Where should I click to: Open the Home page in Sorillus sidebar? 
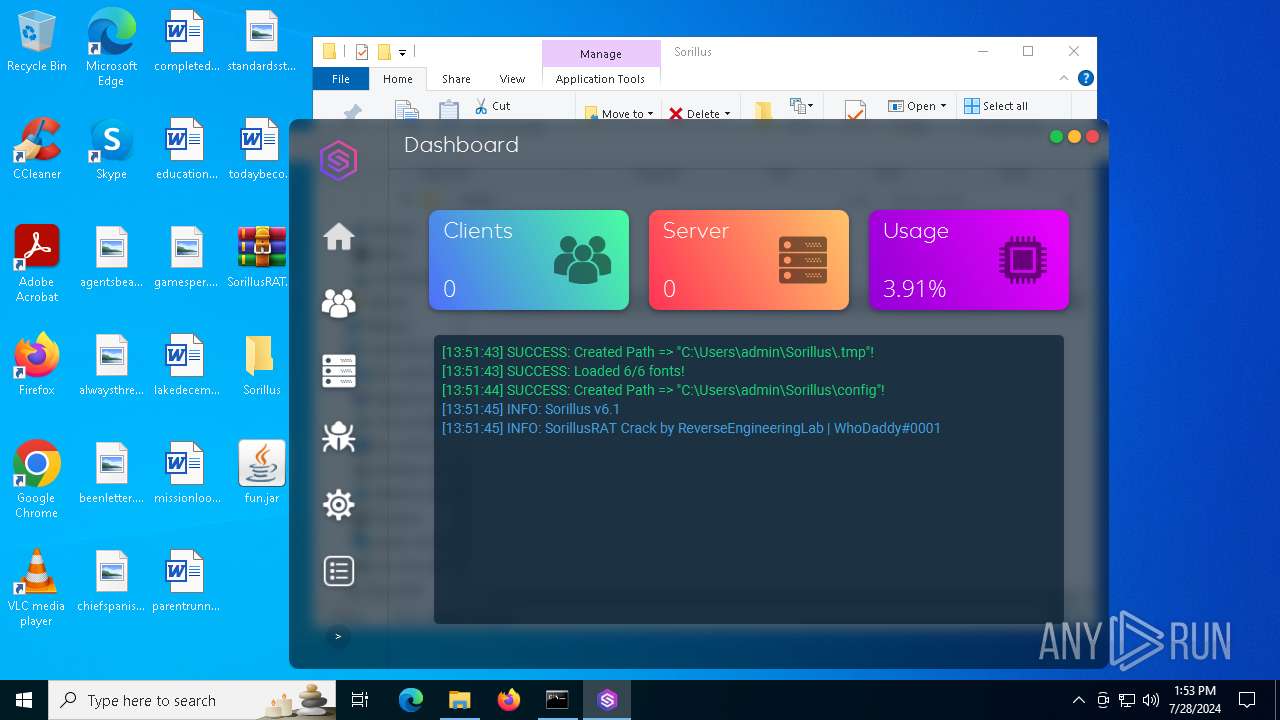(339, 237)
